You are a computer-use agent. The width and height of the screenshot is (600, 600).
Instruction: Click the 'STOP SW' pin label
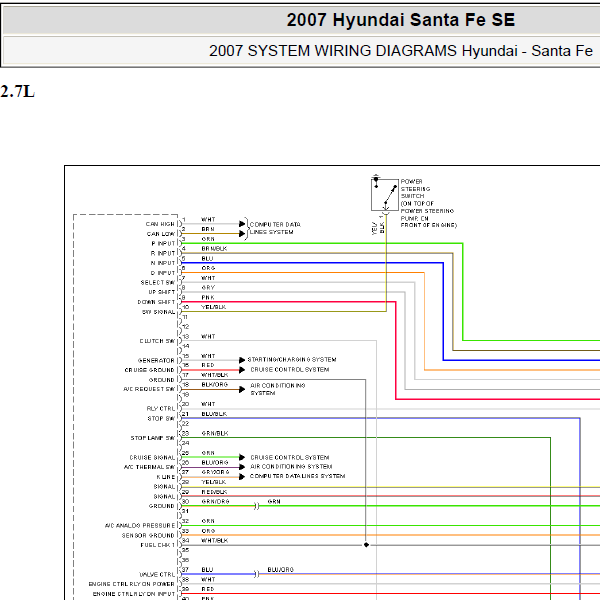tap(161, 419)
